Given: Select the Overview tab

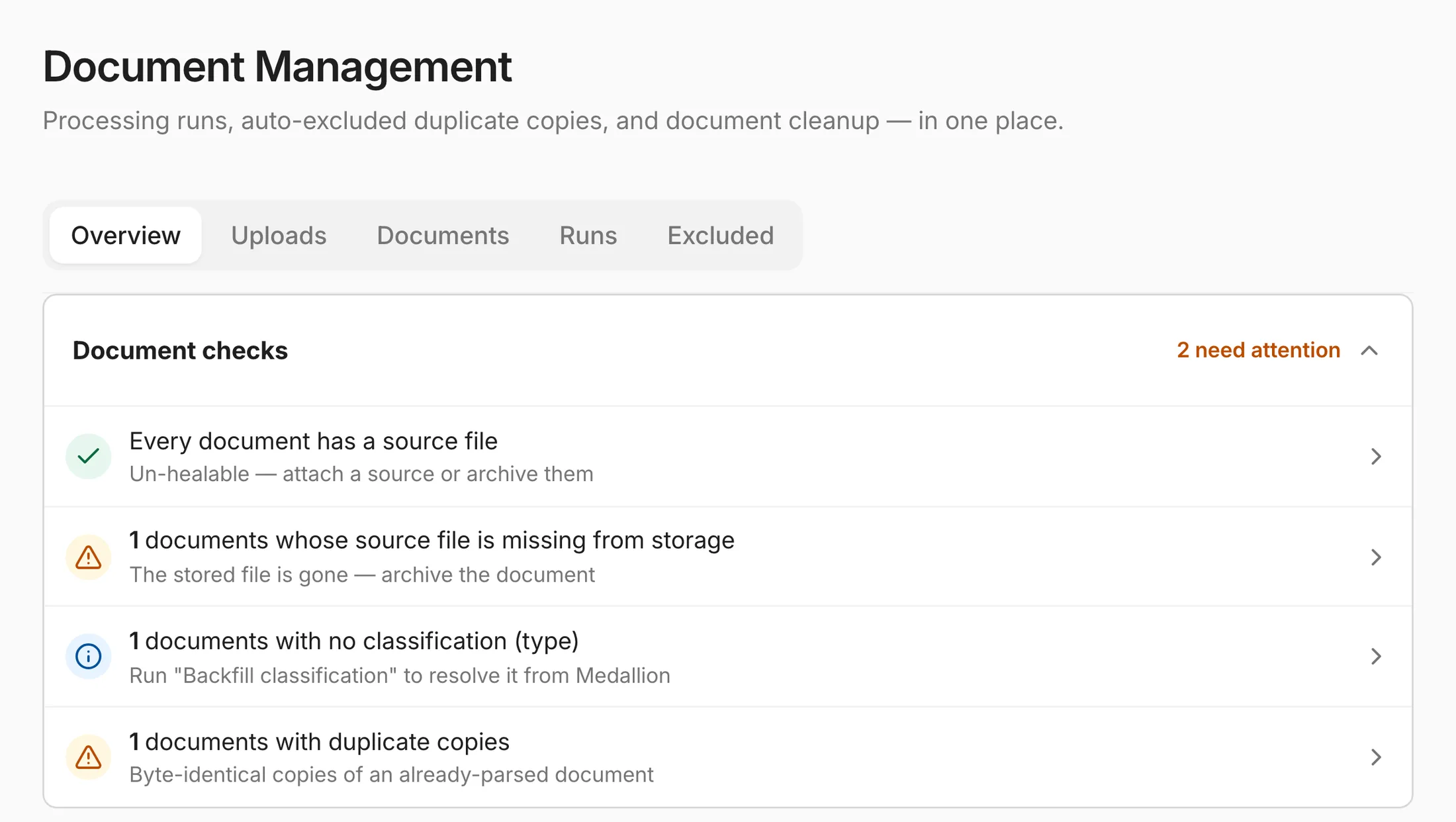Looking at the screenshot, I should [x=126, y=236].
